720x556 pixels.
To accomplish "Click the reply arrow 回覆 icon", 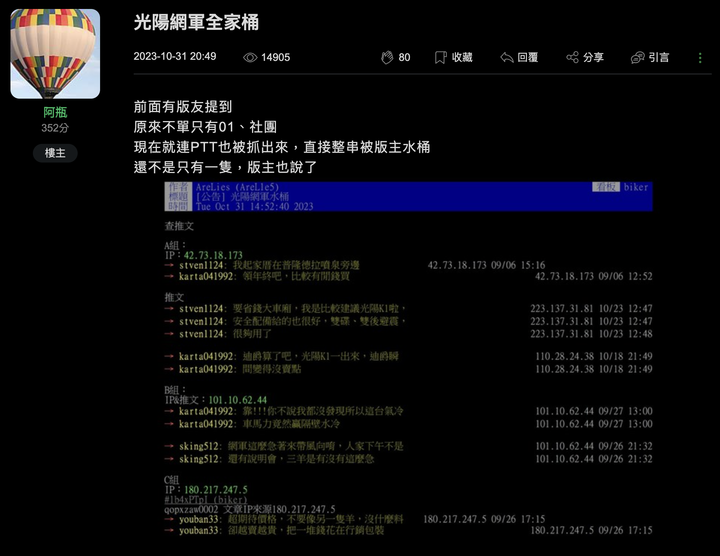I will [506, 57].
